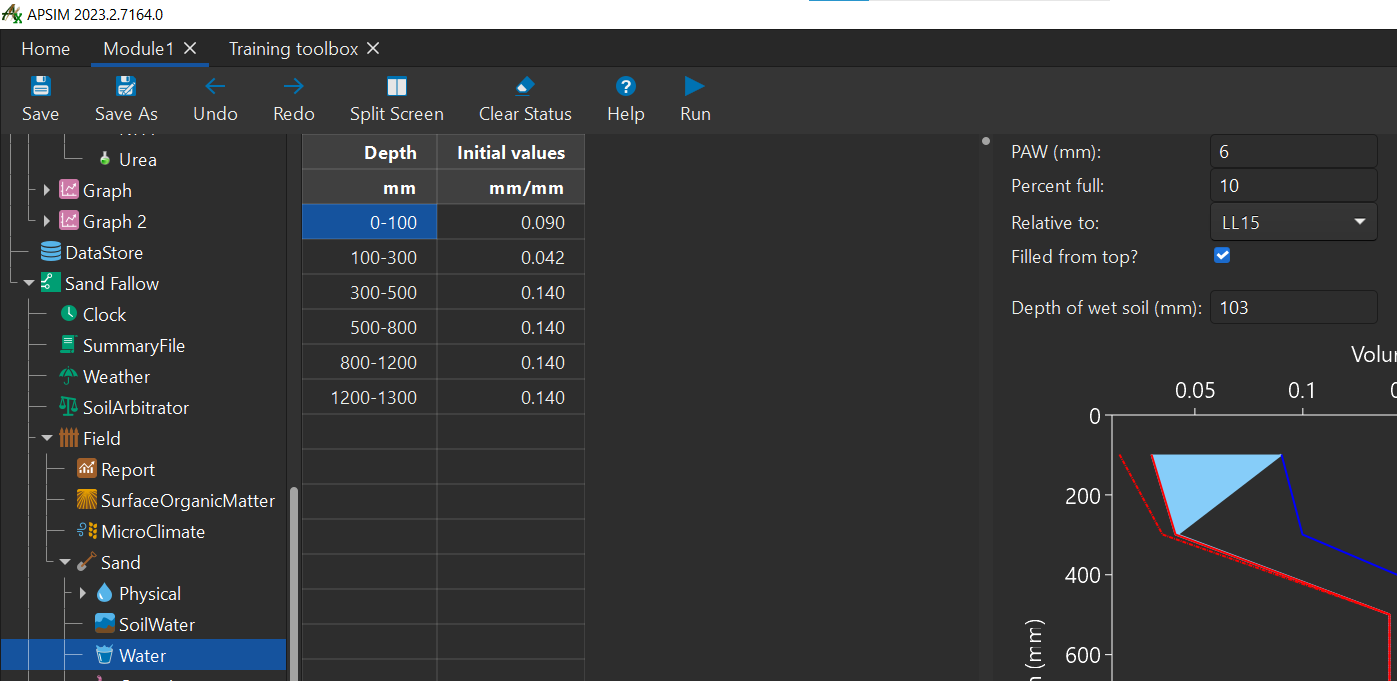The image size is (1397, 681).
Task: Click the PAW (mm) input field
Action: 1294,151
